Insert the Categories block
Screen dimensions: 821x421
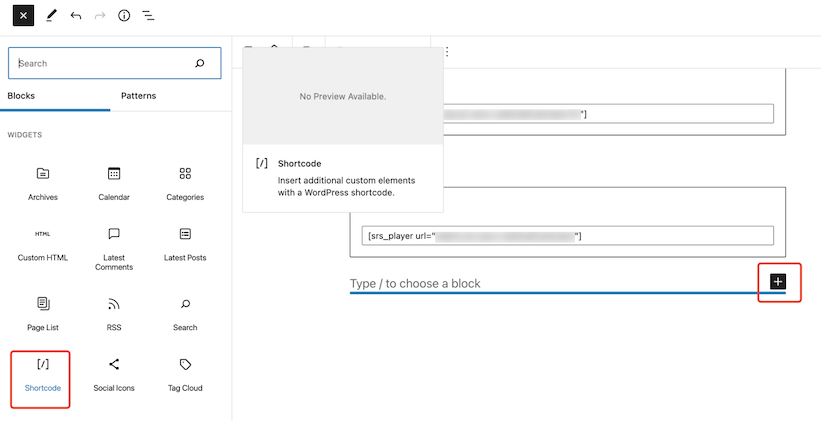click(x=185, y=183)
